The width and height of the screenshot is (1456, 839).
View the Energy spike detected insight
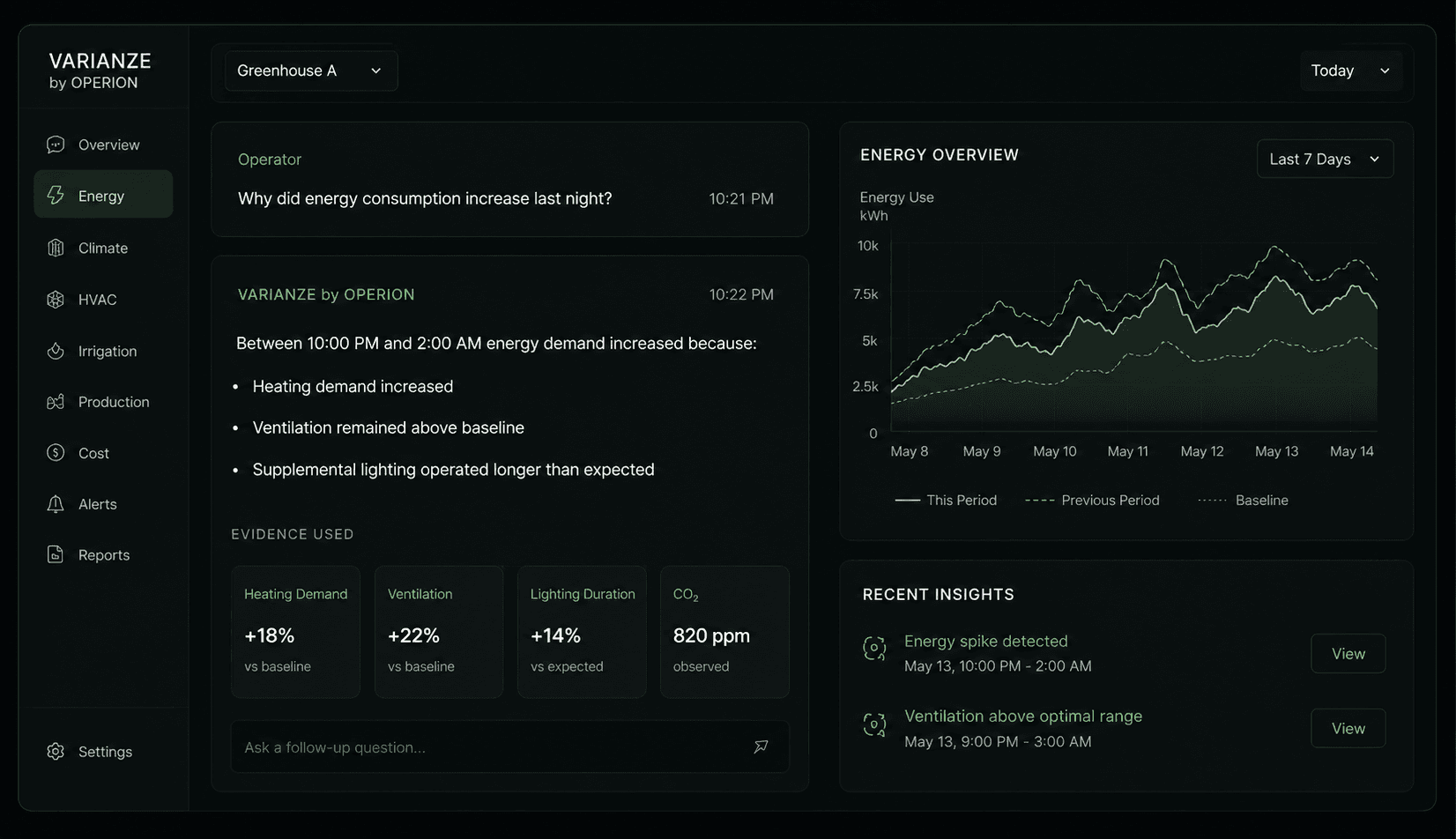pyautogui.click(x=1348, y=654)
